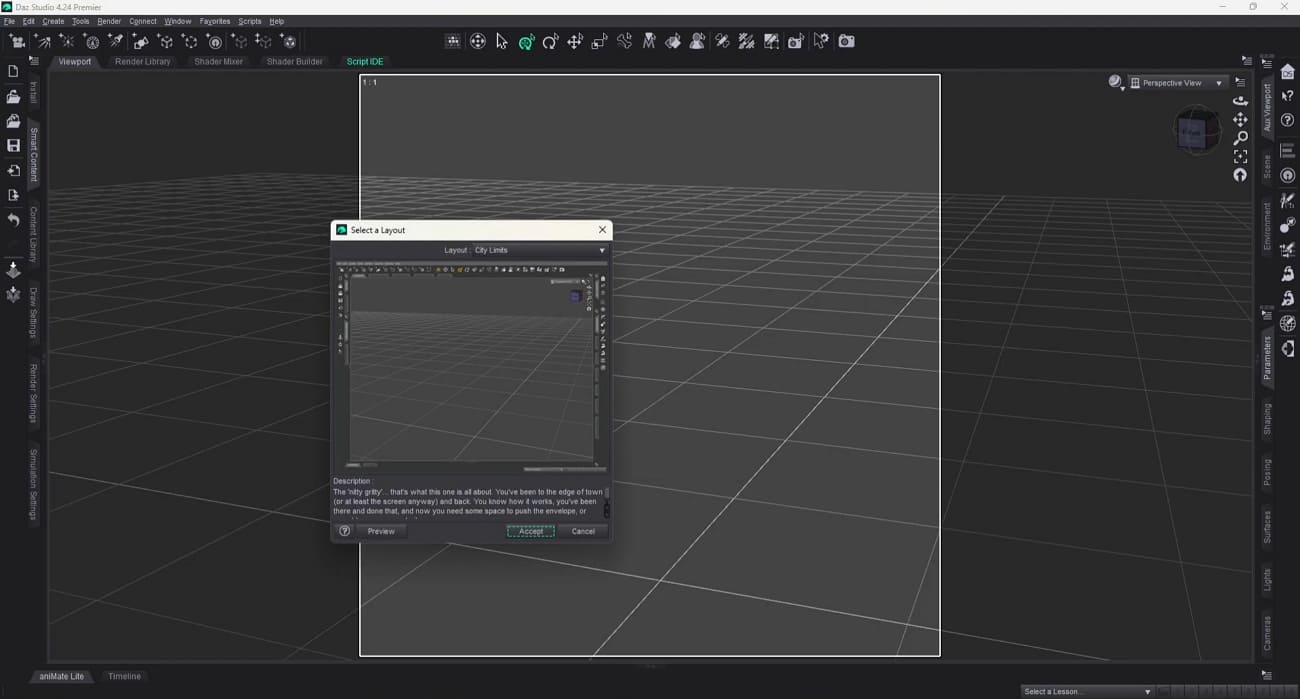
Task: Select the Node Selection tool
Action: (x=501, y=41)
